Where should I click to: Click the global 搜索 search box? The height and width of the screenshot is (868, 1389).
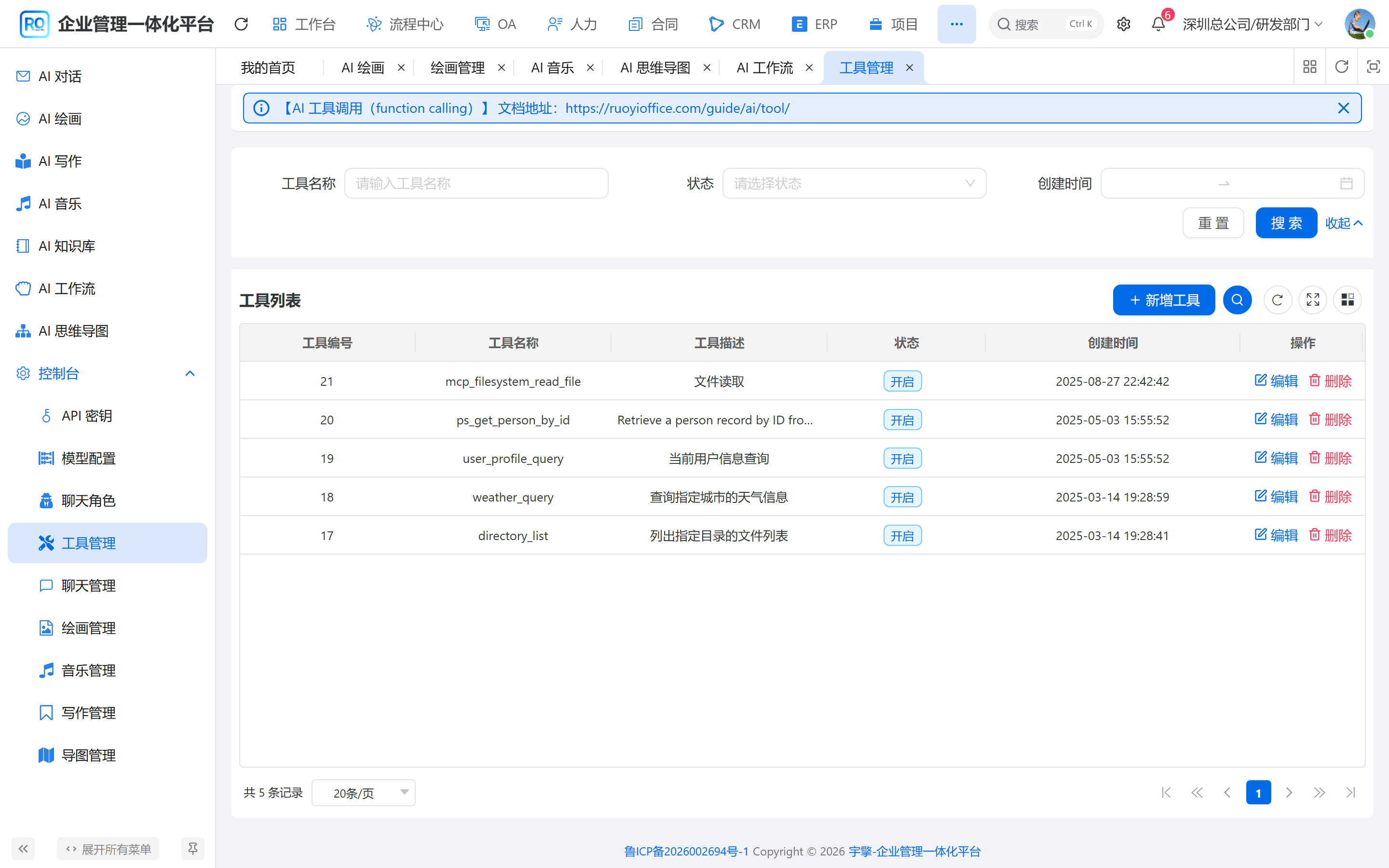tap(1046, 24)
